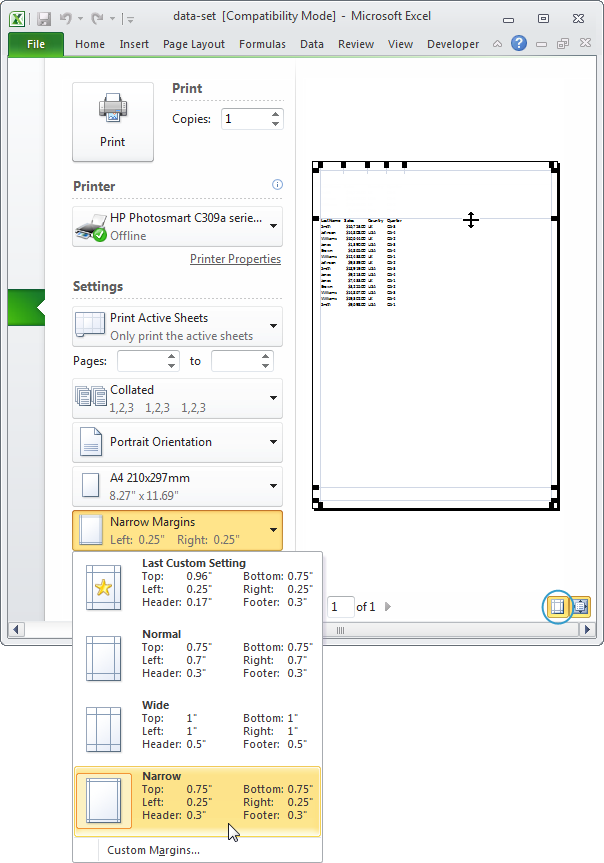Minimize the ribbon with the caret icon
The width and height of the screenshot is (604, 863).
click(x=497, y=44)
